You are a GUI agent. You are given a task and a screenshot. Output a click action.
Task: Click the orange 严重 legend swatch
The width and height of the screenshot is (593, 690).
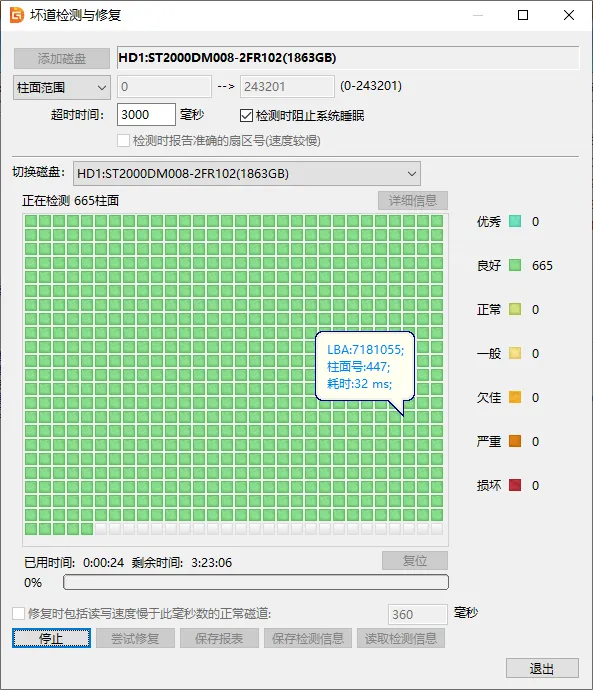coord(515,441)
